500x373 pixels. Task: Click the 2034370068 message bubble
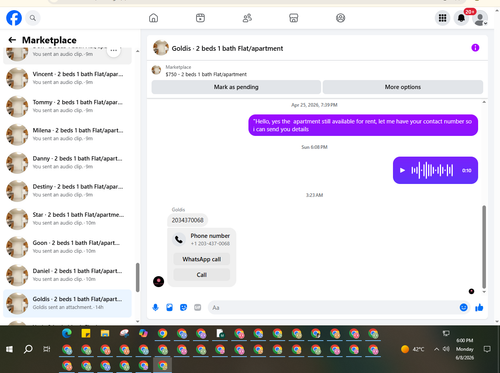188,220
